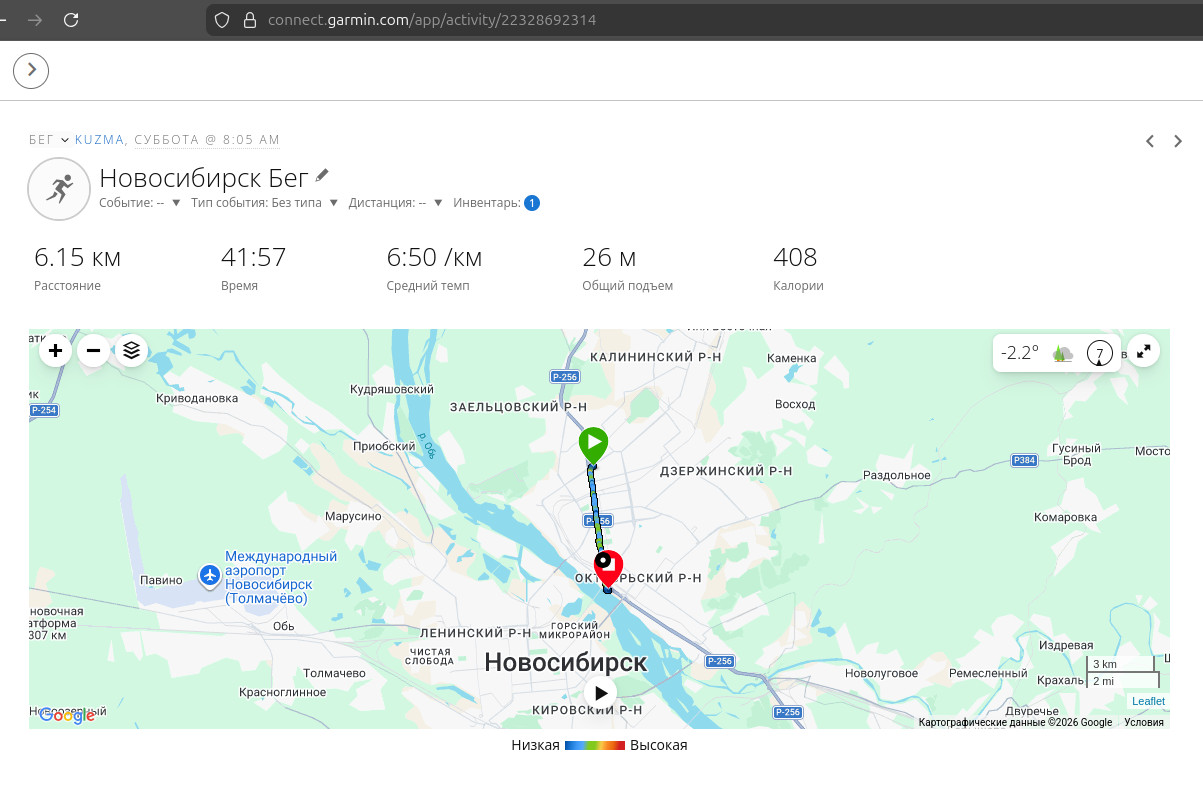Play the route animation on the map

pyautogui.click(x=601, y=692)
